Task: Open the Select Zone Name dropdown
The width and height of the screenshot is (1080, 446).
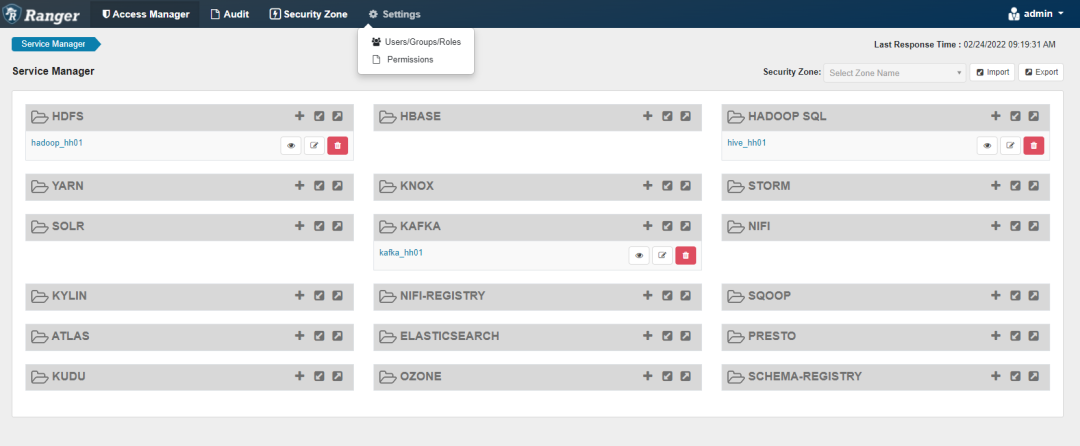Action: coord(895,73)
